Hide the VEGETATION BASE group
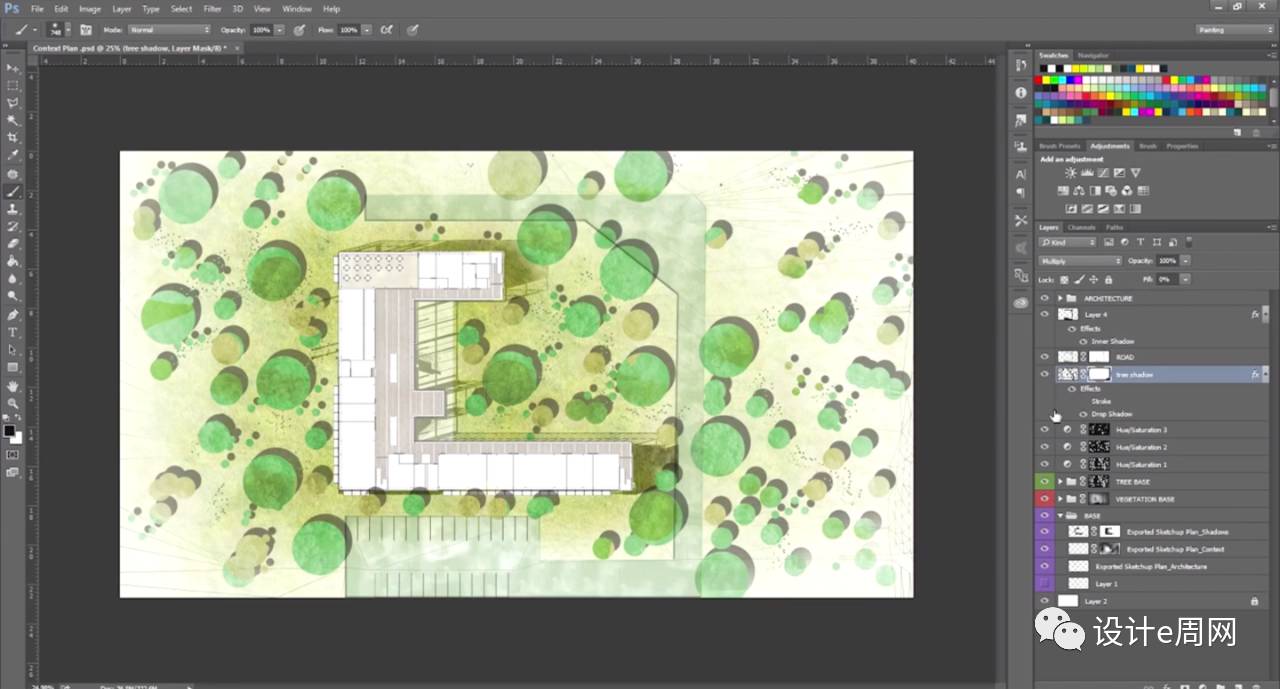Viewport: 1280px width, 689px height. coord(1045,498)
